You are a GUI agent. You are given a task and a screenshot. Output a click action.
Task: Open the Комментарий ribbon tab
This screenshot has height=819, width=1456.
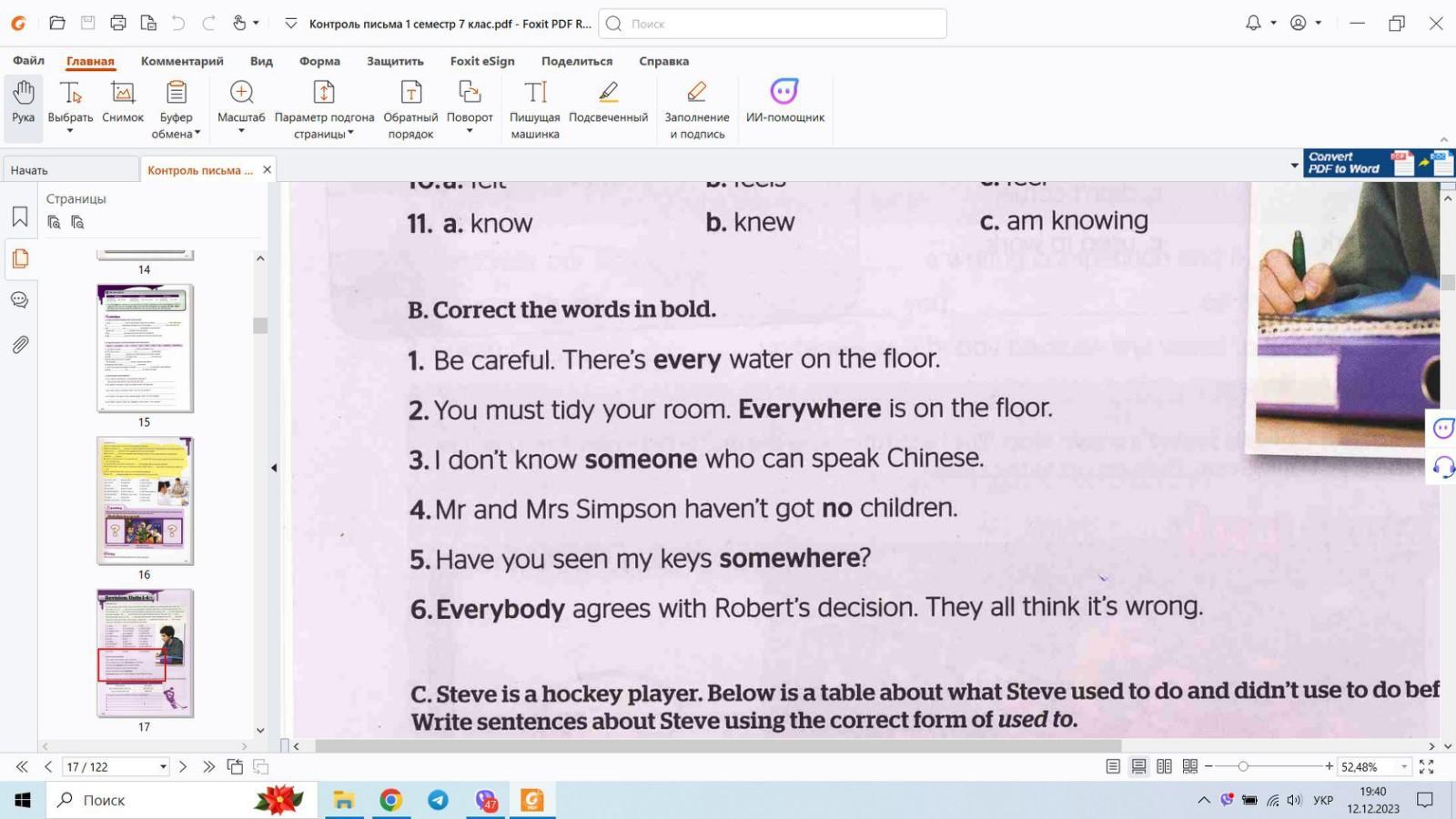182,61
